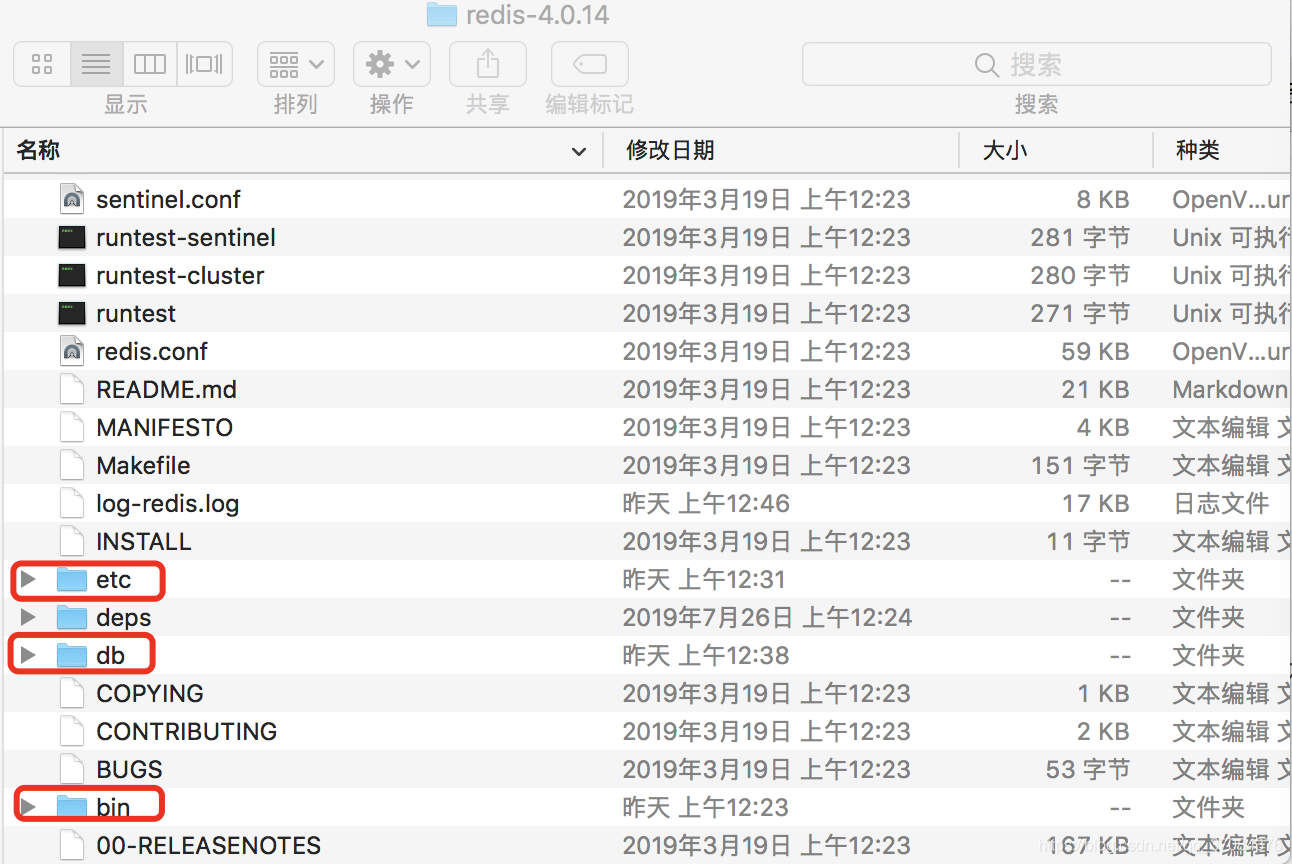Image resolution: width=1292 pixels, height=864 pixels.
Task: Click the edit tags (编辑标记) button
Action: point(590,65)
